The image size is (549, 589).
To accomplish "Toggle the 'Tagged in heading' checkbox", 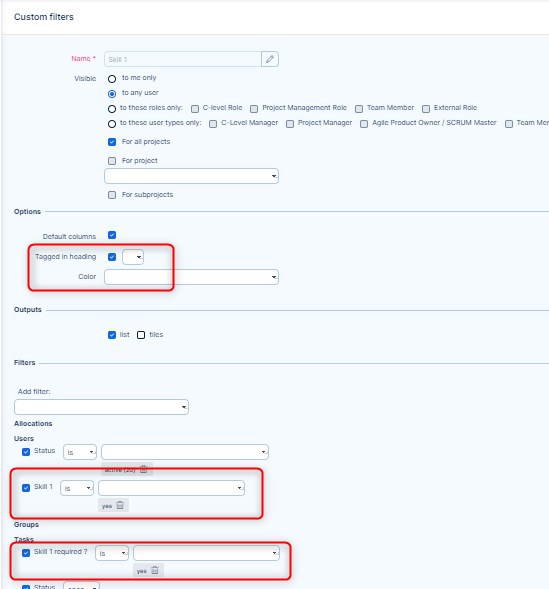I will tap(112, 257).
